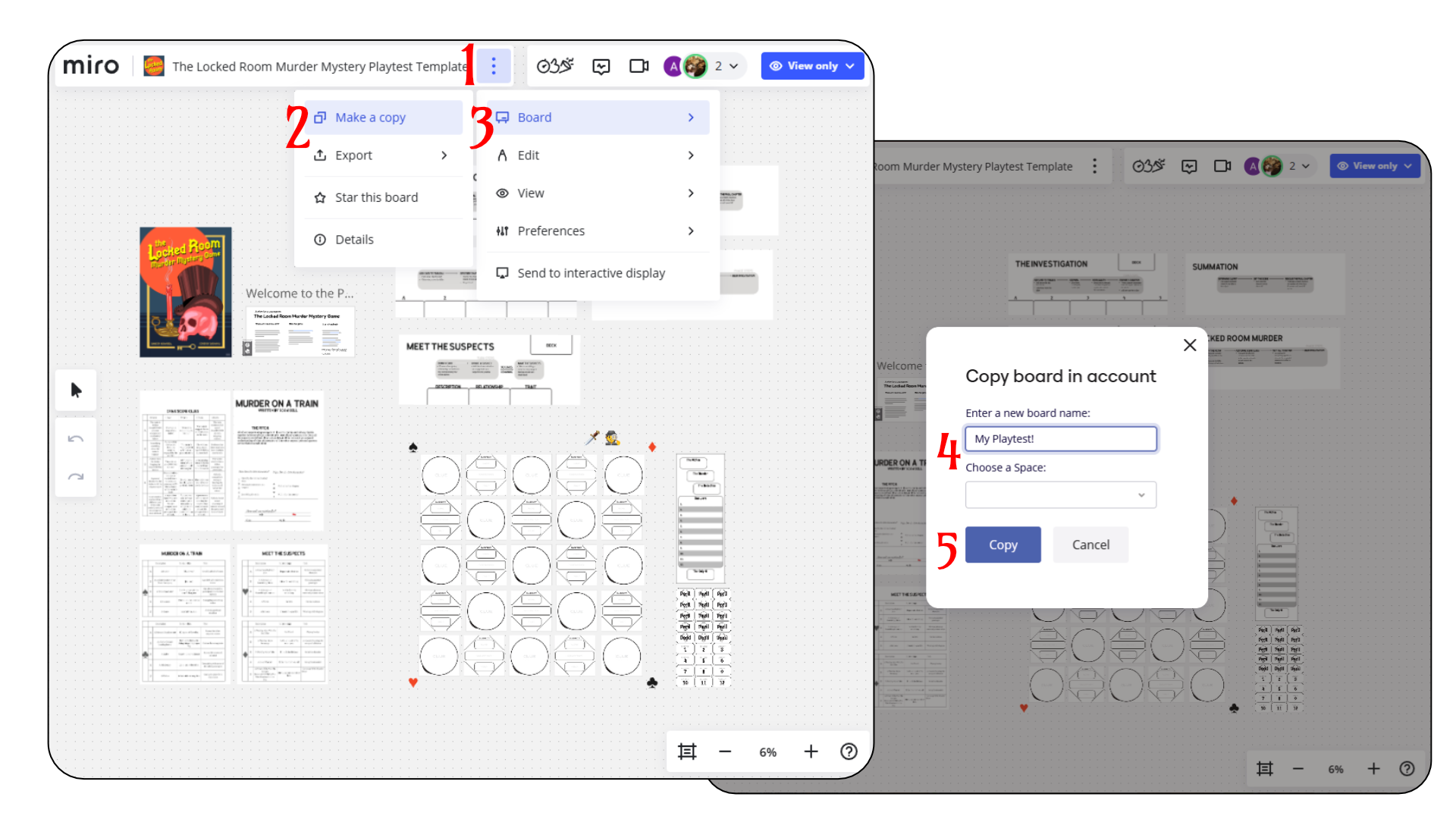Click 'Cancel' to dismiss the dialog

(1091, 544)
